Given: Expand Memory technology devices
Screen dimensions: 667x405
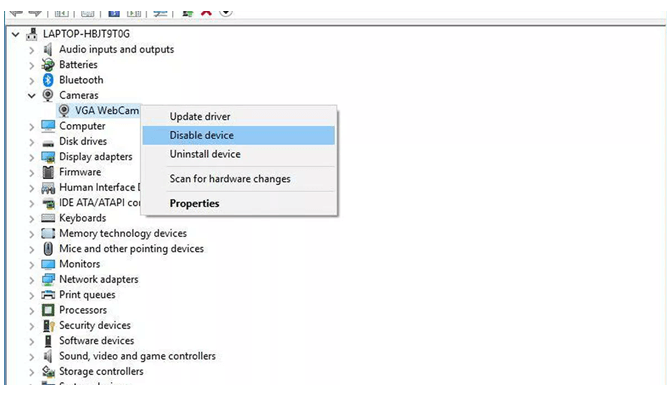Looking at the screenshot, I should [x=31, y=234].
